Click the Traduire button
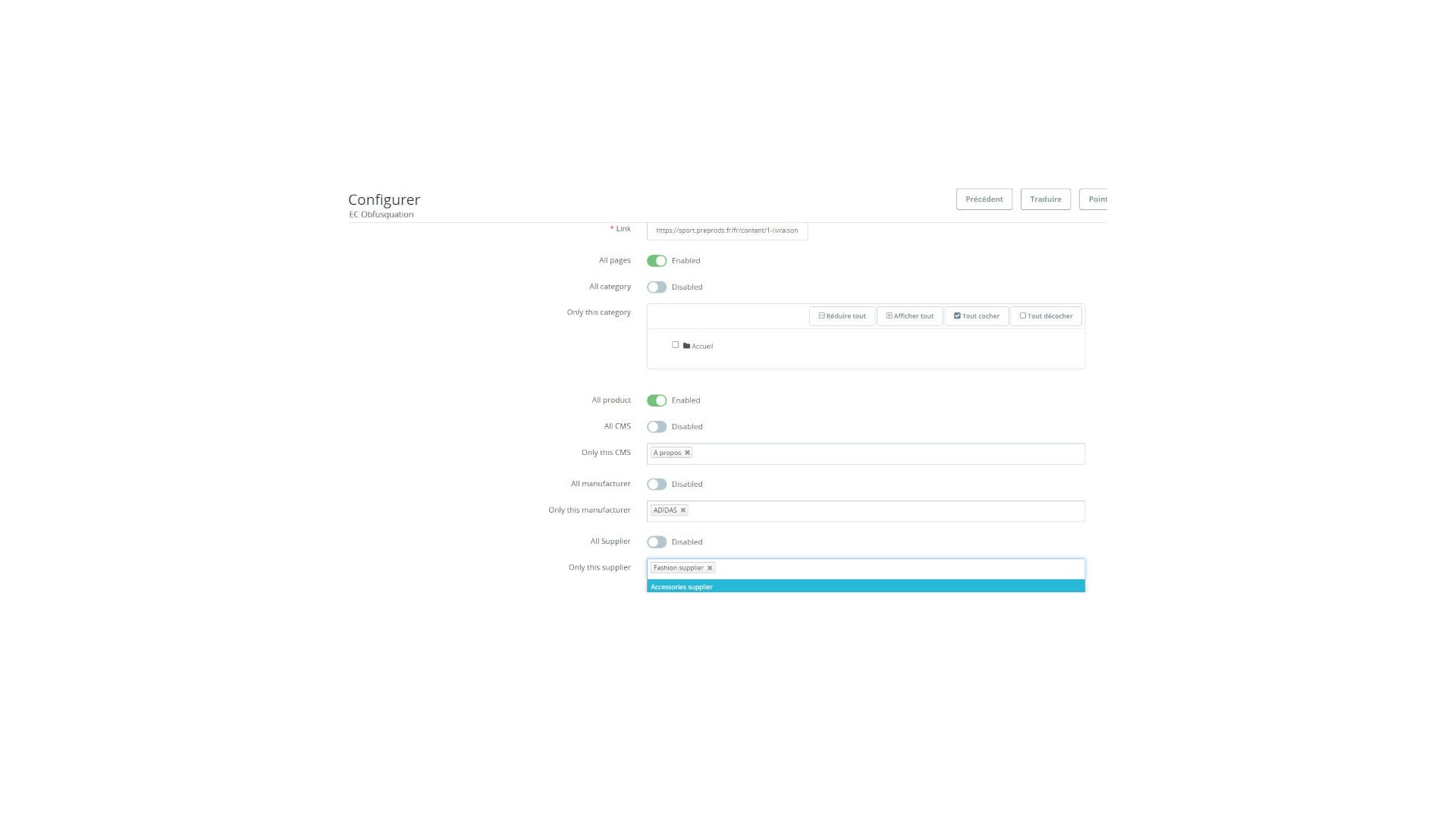The width and height of the screenshot is (1456, 819). point(1045,199)
